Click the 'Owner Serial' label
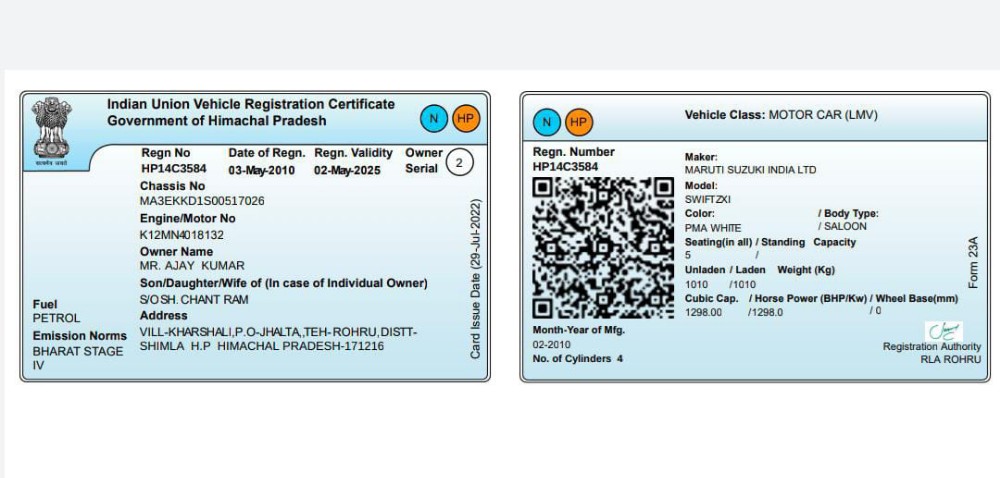1000x478 pixels. point(423,161)
